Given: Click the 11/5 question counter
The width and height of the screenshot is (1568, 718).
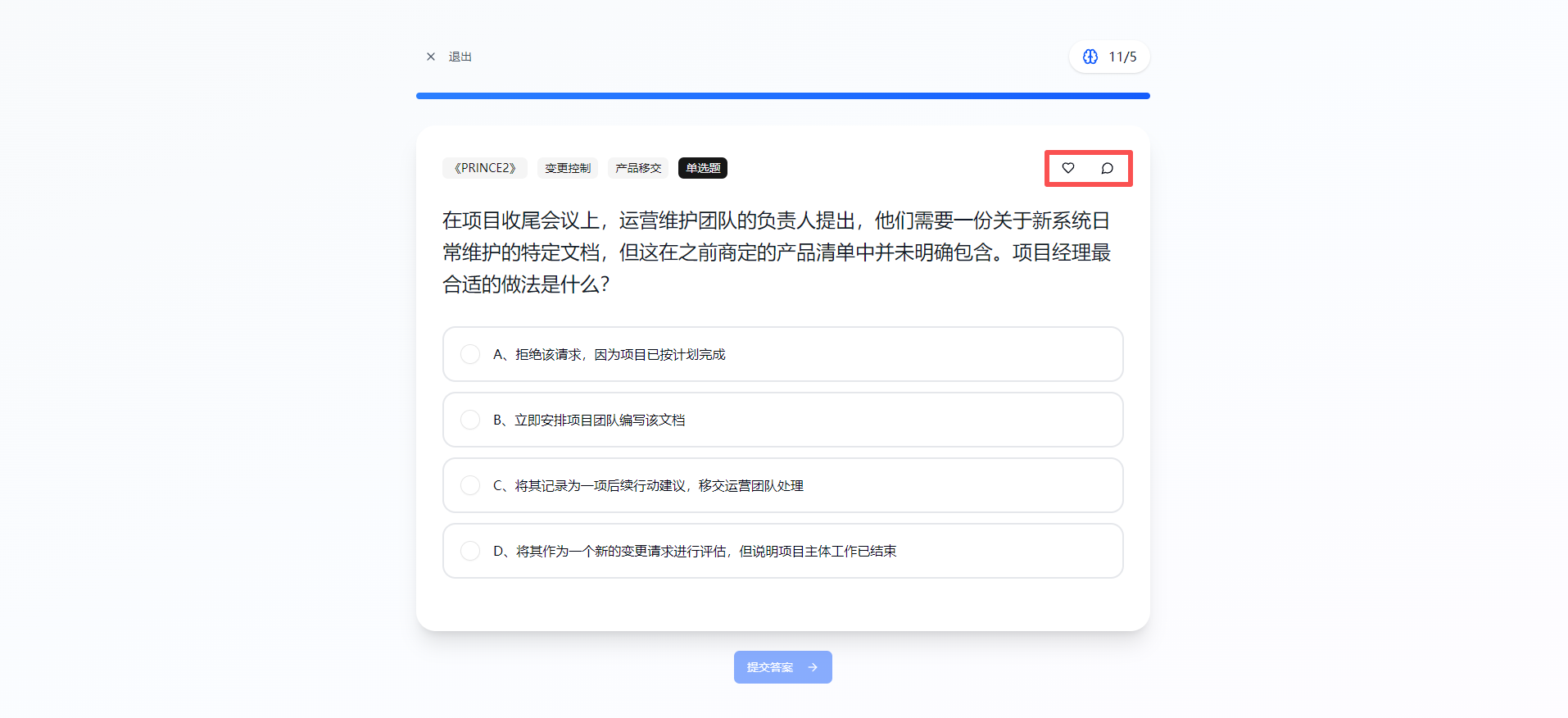Looking at the screenshot, I should coord(1122,57).
